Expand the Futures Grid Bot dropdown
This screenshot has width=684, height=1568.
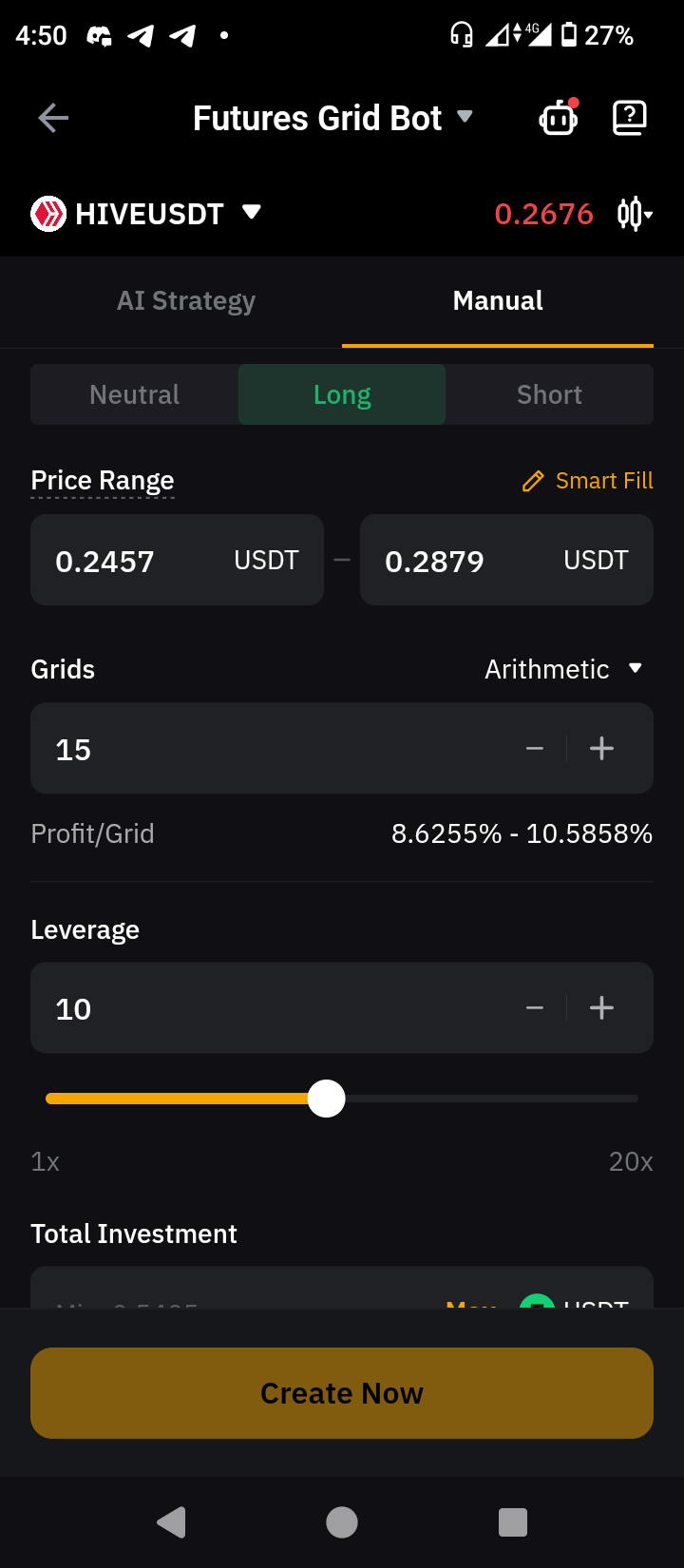tap(465, 117)
